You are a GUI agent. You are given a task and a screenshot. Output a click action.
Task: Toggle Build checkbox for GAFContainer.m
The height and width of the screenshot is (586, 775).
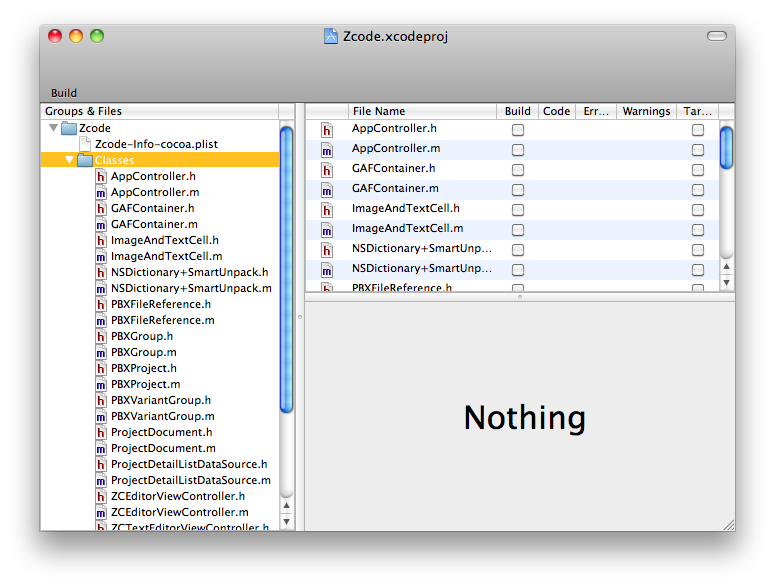pos(517,190)
